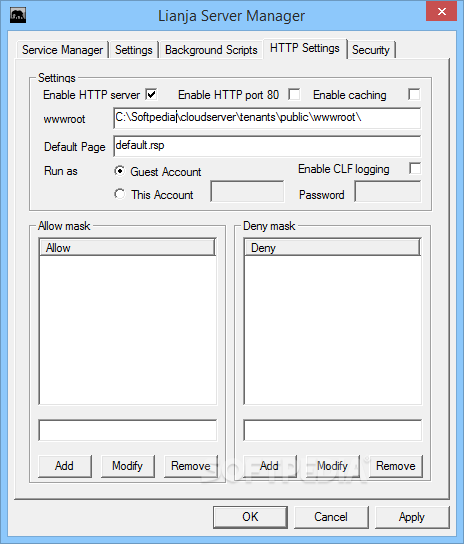Select the Guest Account radio button

pos(120,171)
